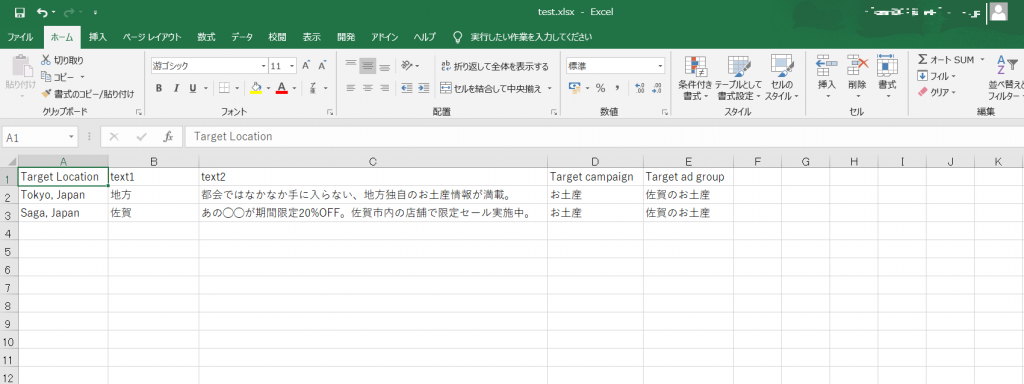This screenshot has height=384, width=1024.
Task: Toggle Underline formatting
Action: pyautogui.click(x=193, y=88)
